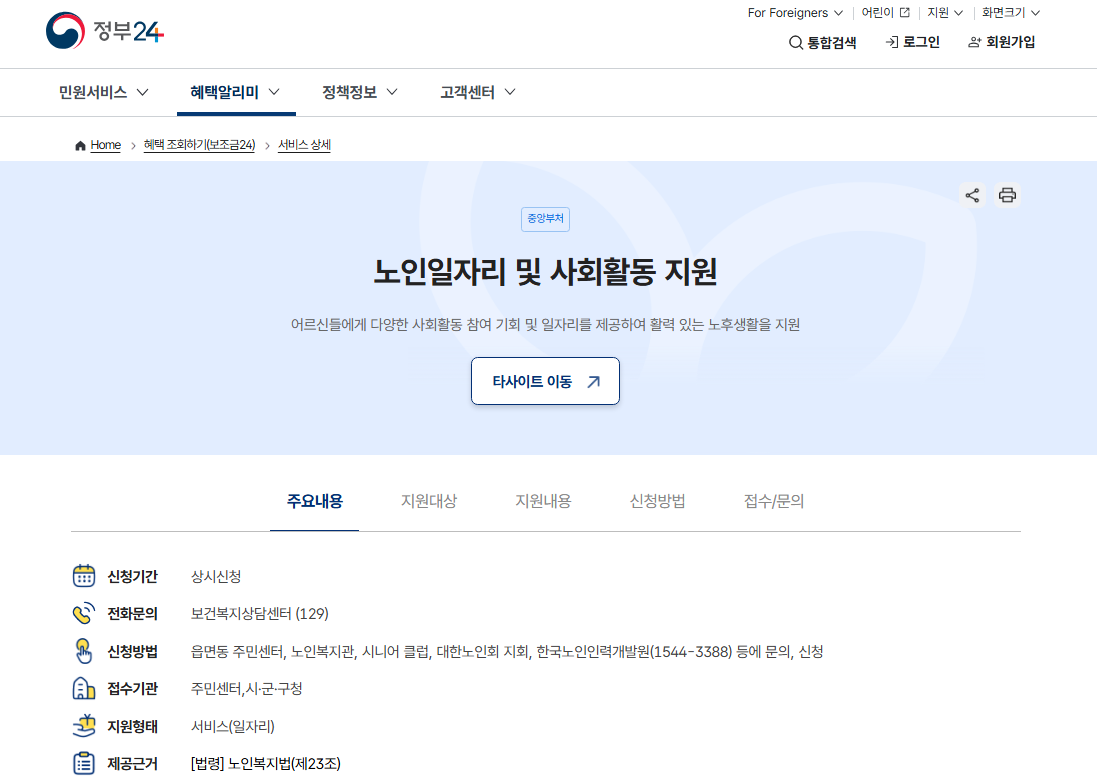Switch to the 지원대상 tab
The height and width of the screenshot is (777, 1097).
click(x=429, y=501)
